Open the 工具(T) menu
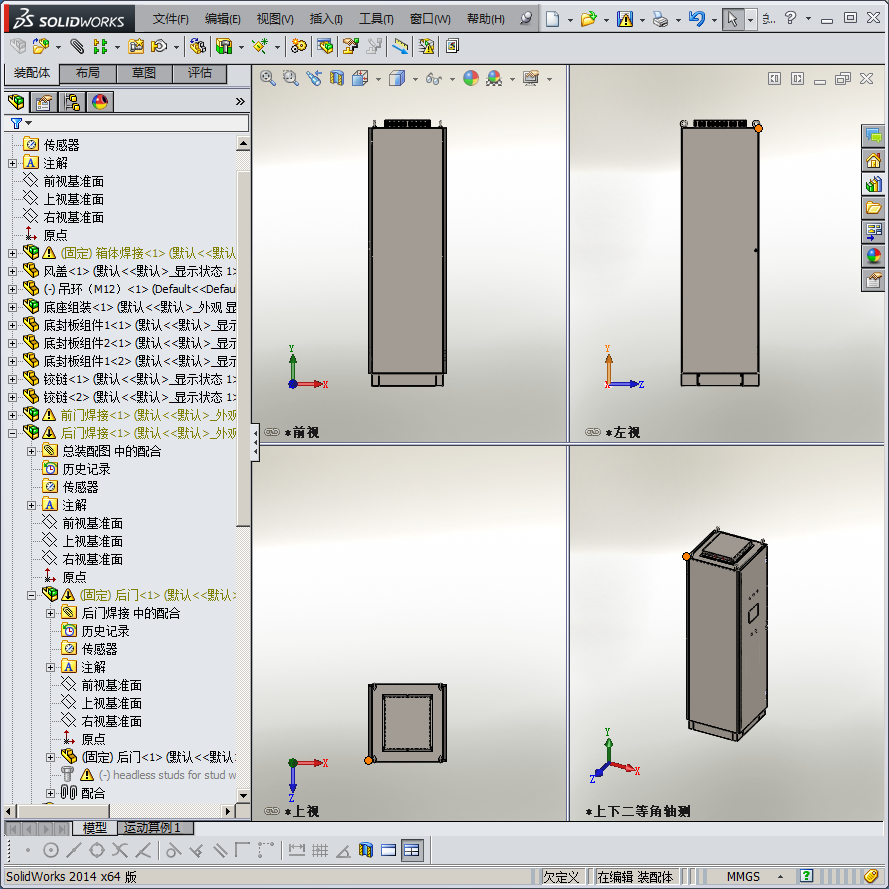Screen dimensions: 889x889 [376, 19]
